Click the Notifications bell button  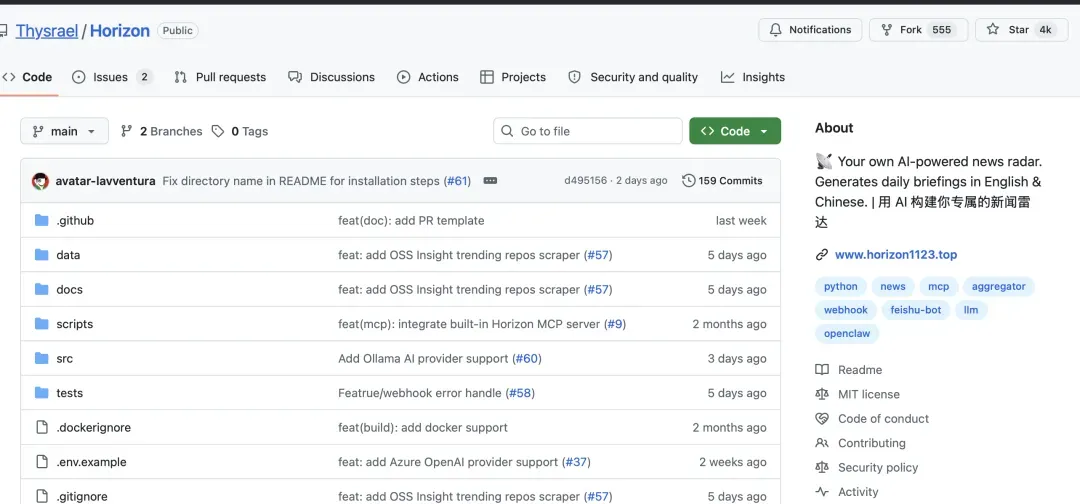810,30
